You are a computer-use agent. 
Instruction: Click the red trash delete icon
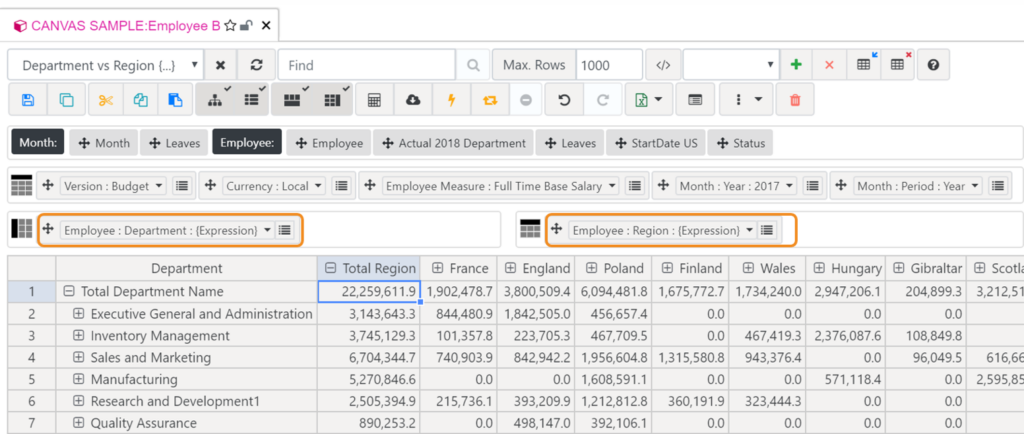pos(795,100)
